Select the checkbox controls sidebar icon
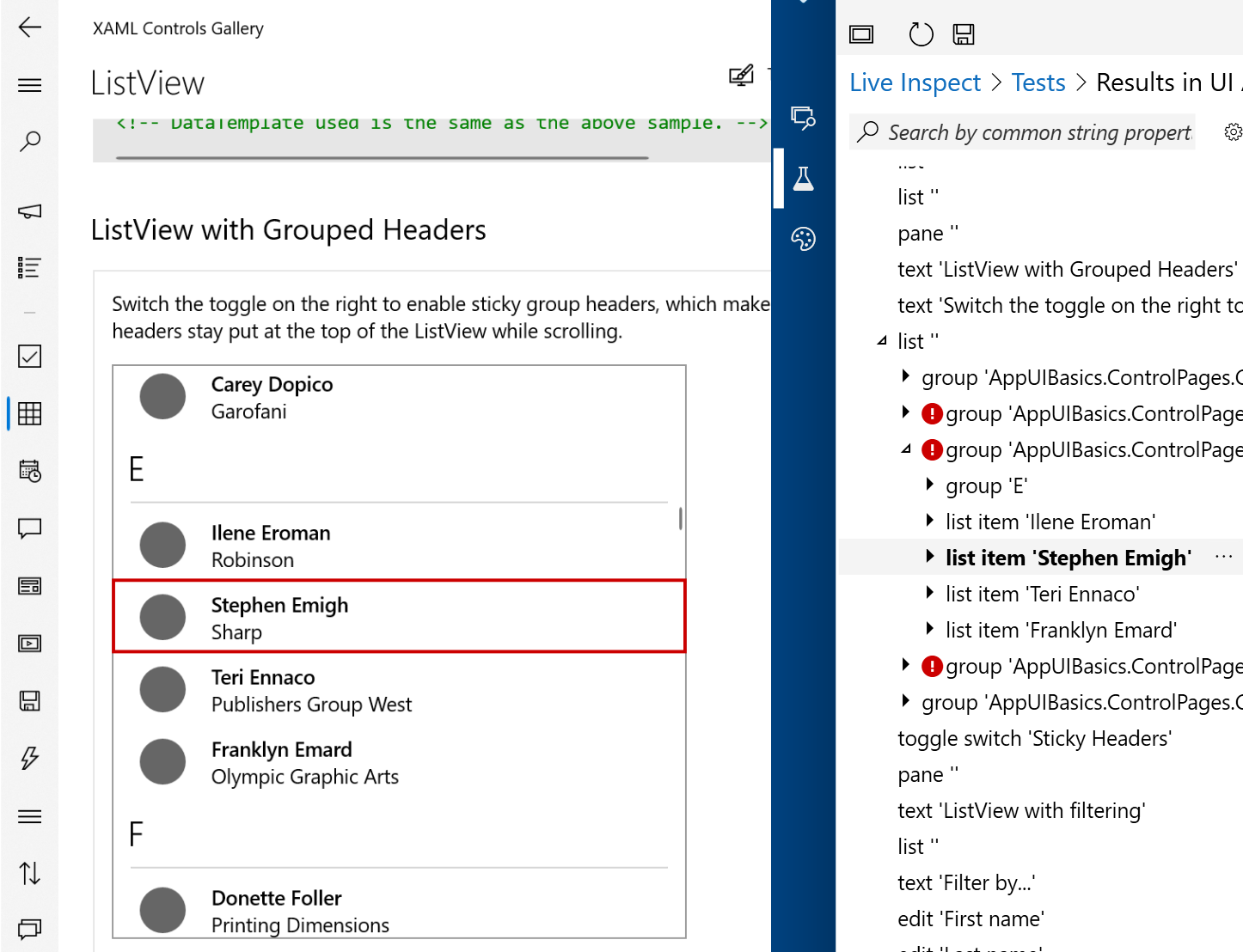The image size is (1243, 952). [29, 356]
